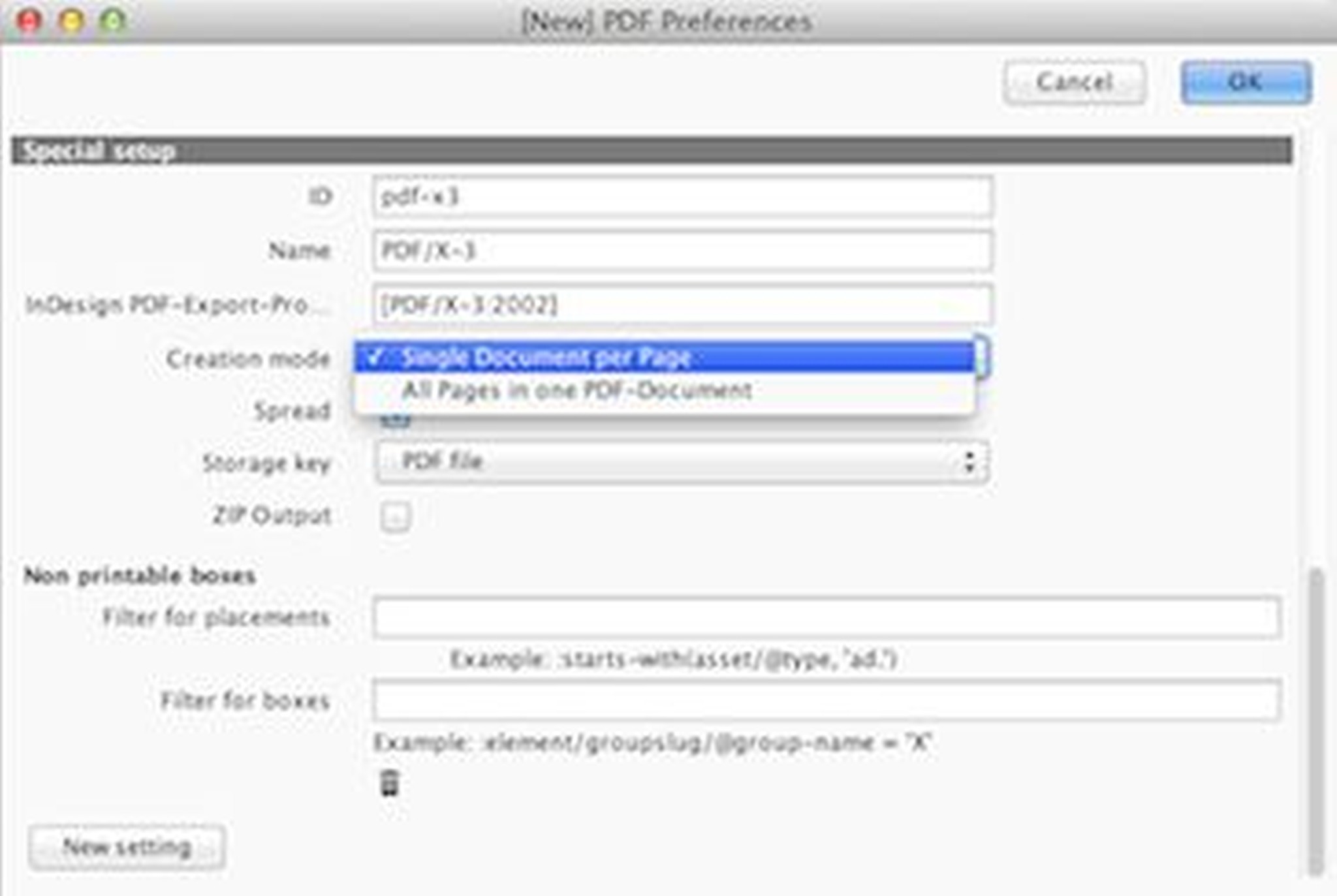Image resolution: width=1337 pixels, height=896 pixels.
Task: Choose All Pages in one PDF-Document
Action: point(576,390)
